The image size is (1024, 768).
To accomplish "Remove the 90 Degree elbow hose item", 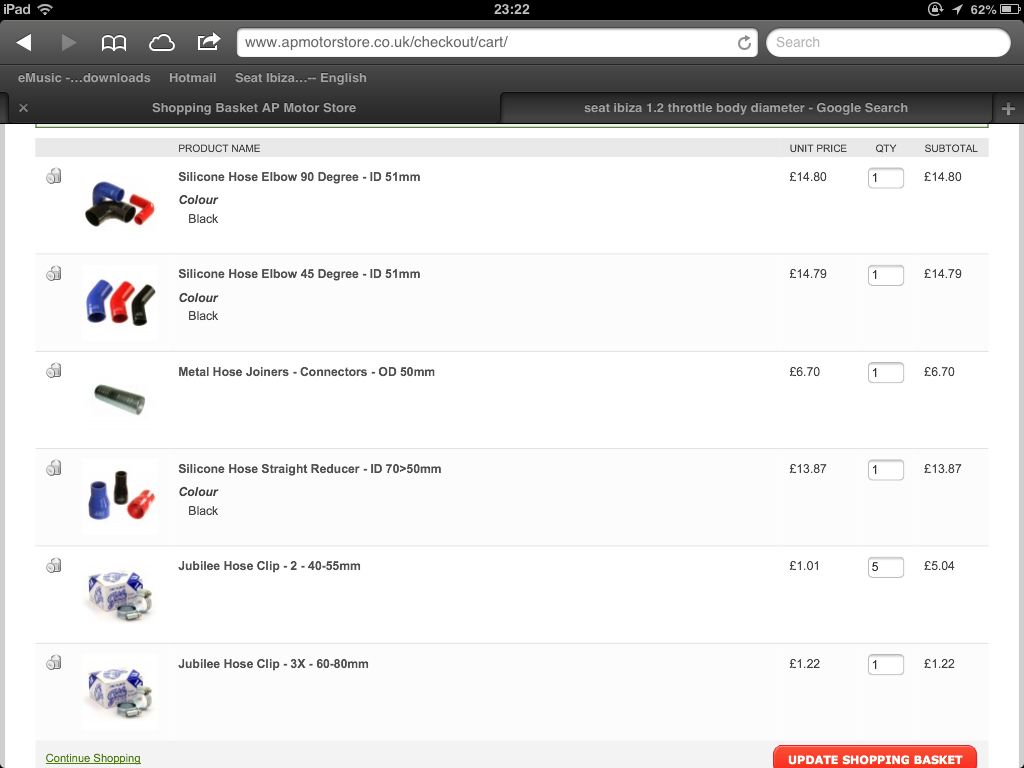I will 54,176.
